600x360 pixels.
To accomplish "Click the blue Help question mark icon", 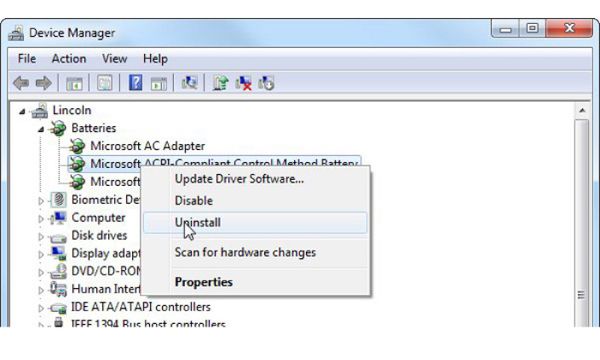I will pyautogui.click(x=135, y=83).
